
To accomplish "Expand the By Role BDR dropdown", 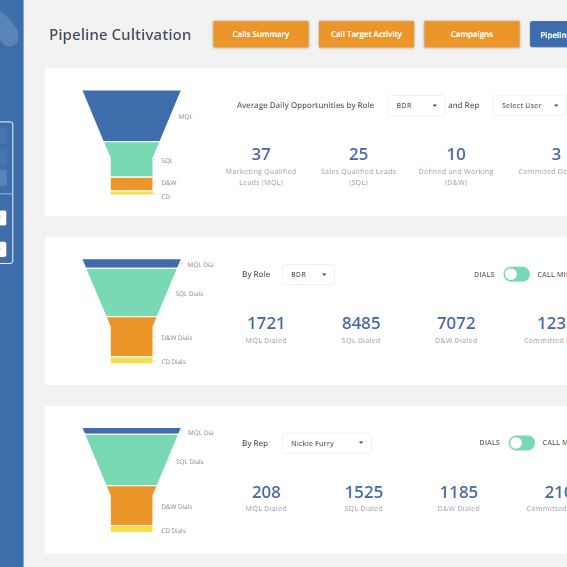I will tap(308, 274).
